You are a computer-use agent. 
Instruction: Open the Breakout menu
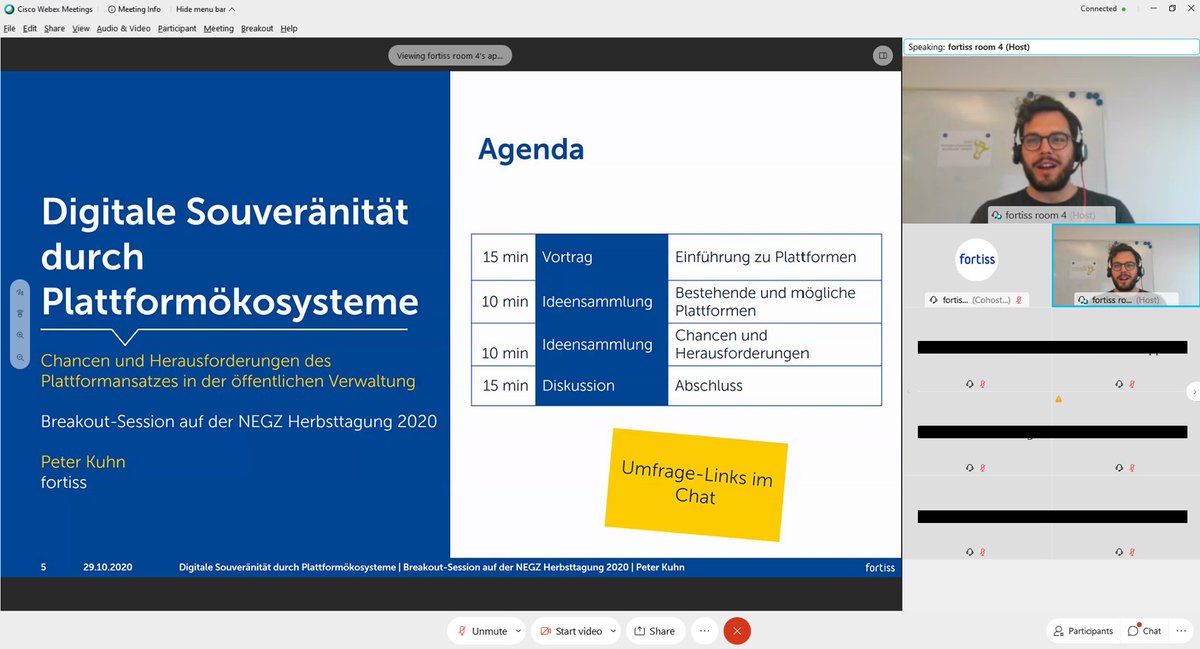pos(257,29)
